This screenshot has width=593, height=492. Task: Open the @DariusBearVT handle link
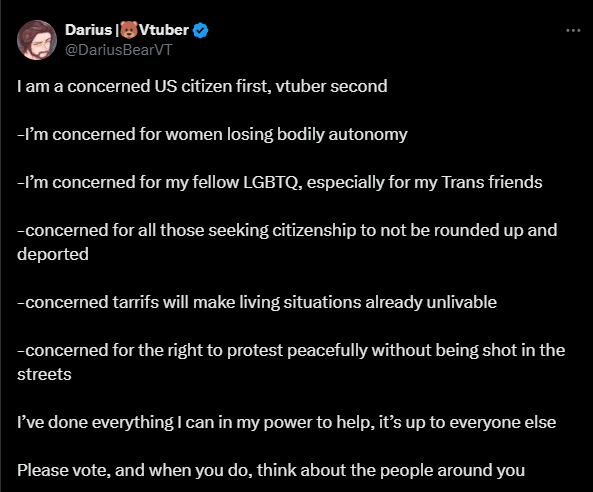point(119,50)
